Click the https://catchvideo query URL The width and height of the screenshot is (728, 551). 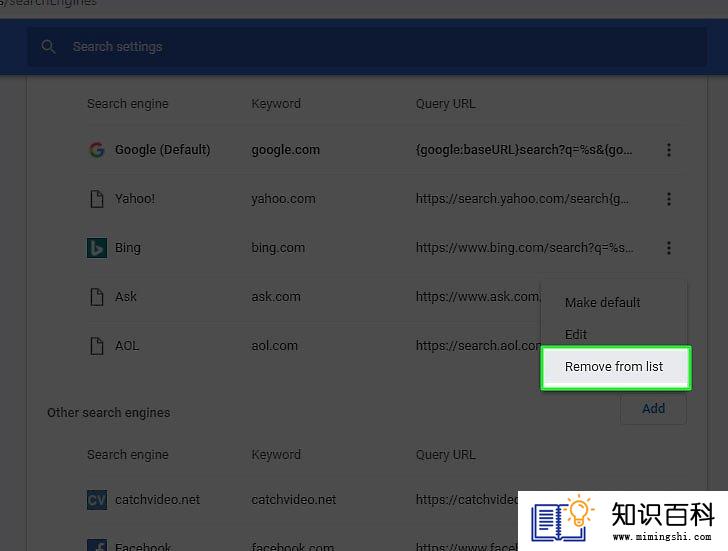coord(467,499)
